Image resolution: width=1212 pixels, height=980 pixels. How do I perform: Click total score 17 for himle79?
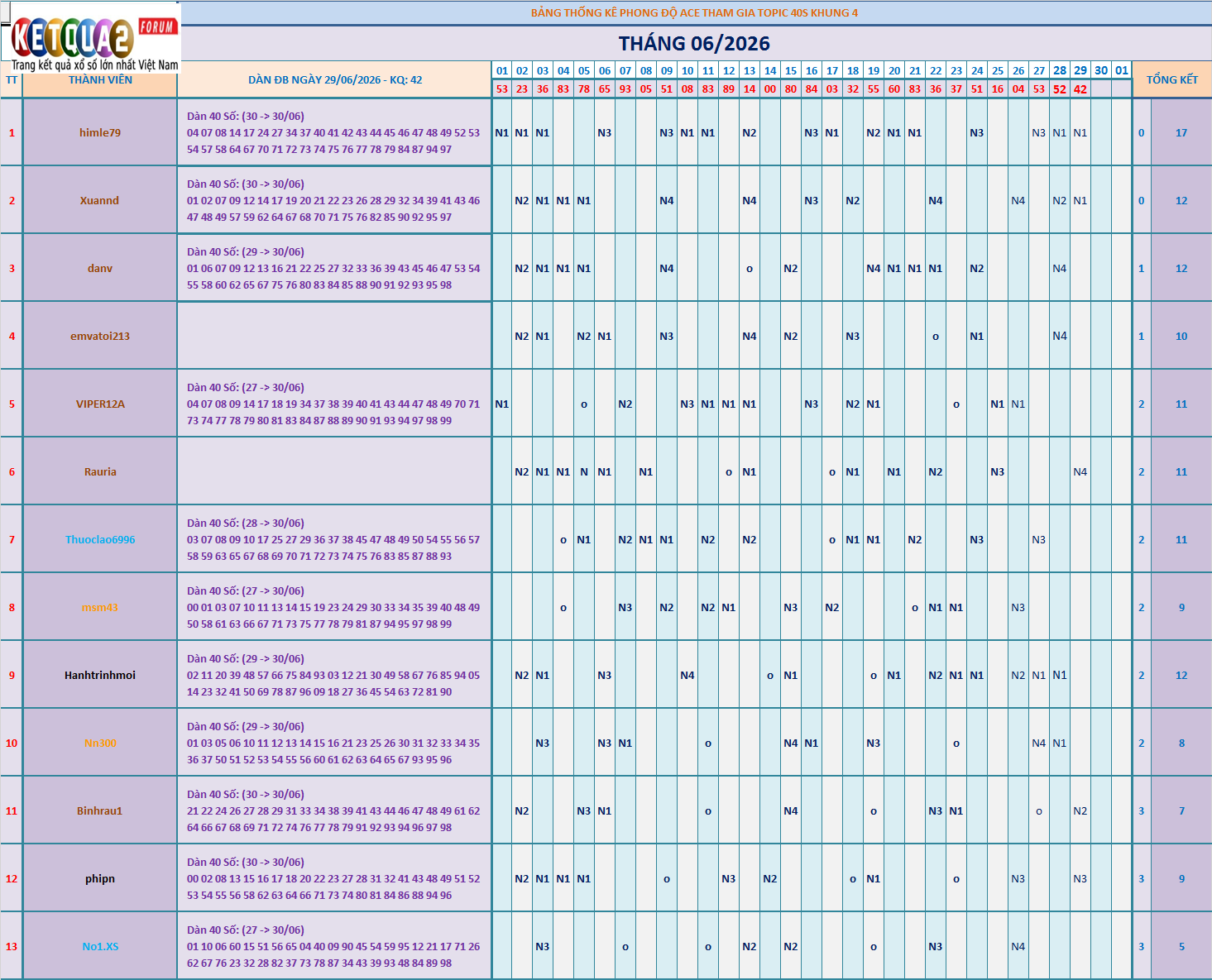[x=1181, y=132]
